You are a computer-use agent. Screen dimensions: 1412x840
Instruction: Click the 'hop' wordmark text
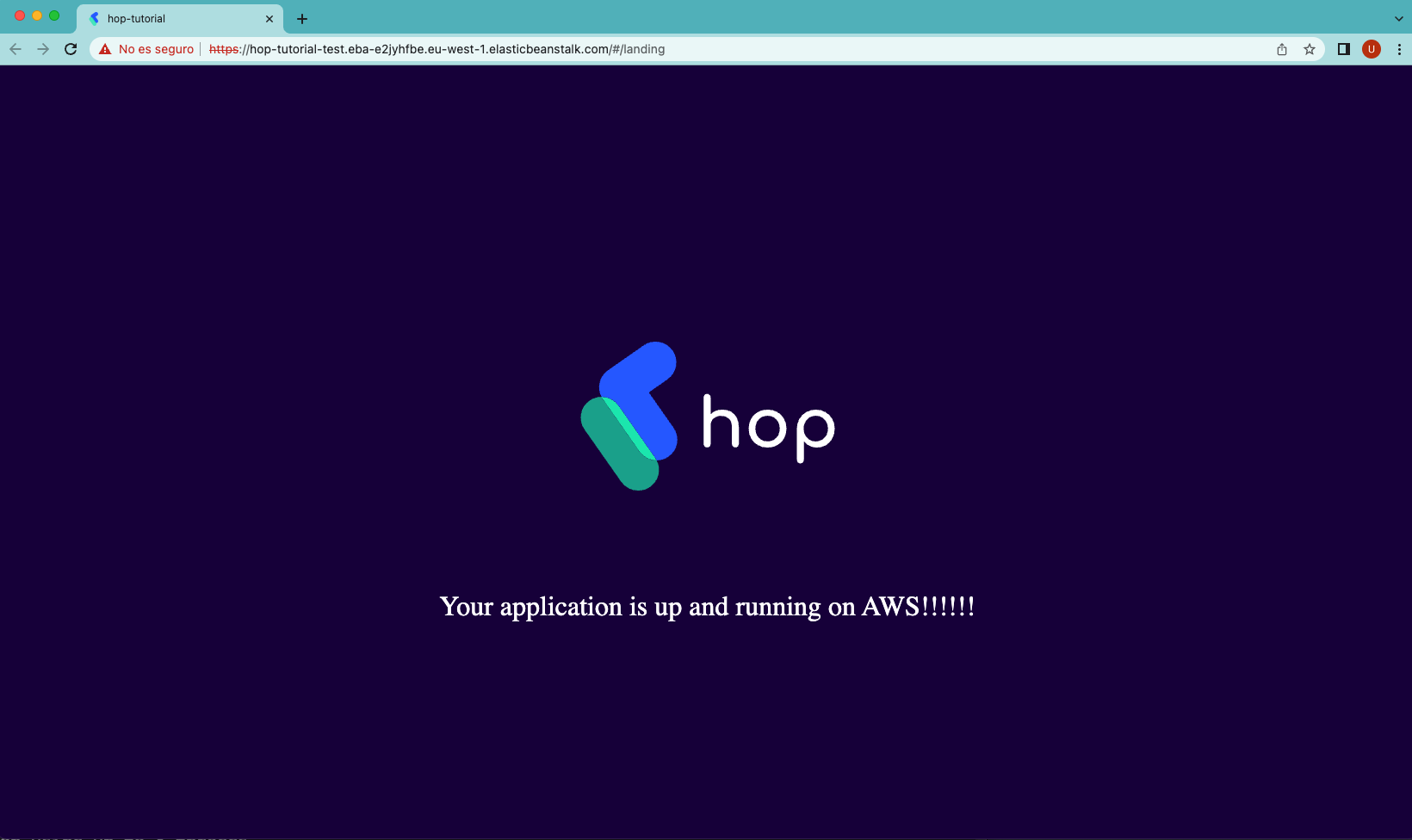[769, 428]
